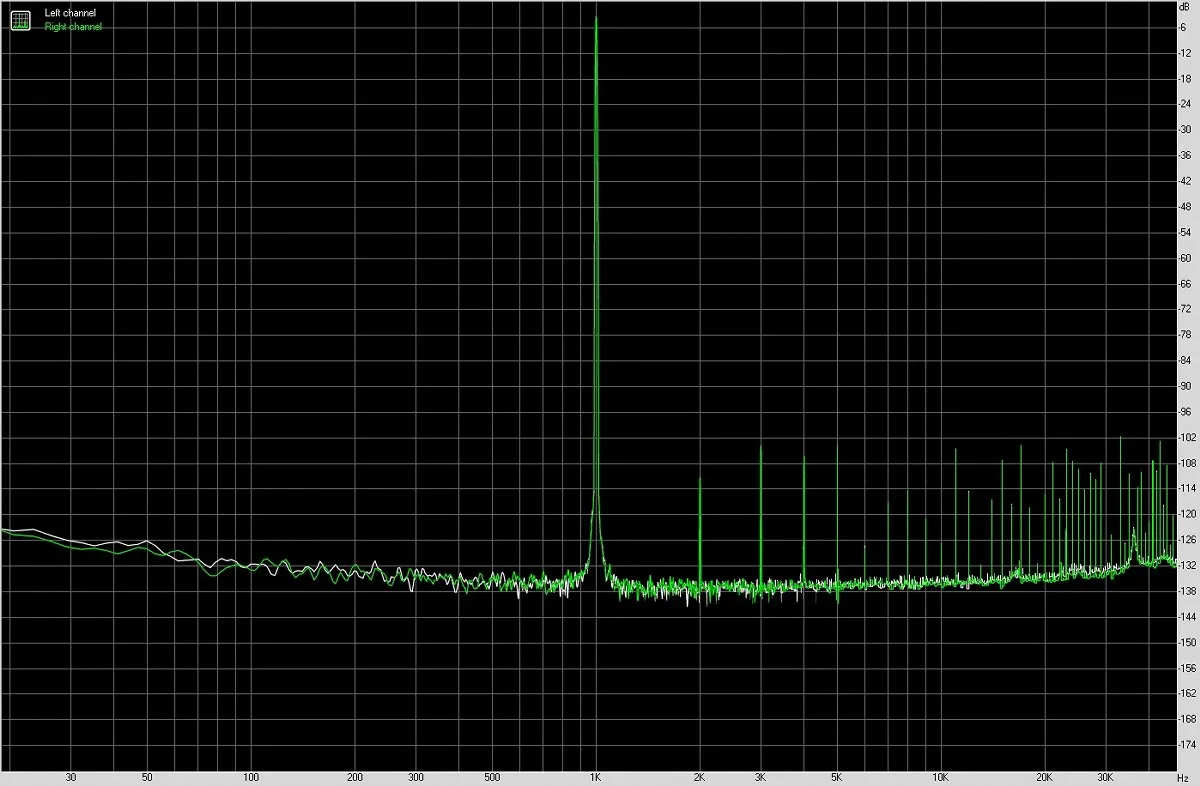The width and height of the screenshot is (1200, 786).
Task: Click the -132 dB axis label
Action: (x=1185, y=566)
